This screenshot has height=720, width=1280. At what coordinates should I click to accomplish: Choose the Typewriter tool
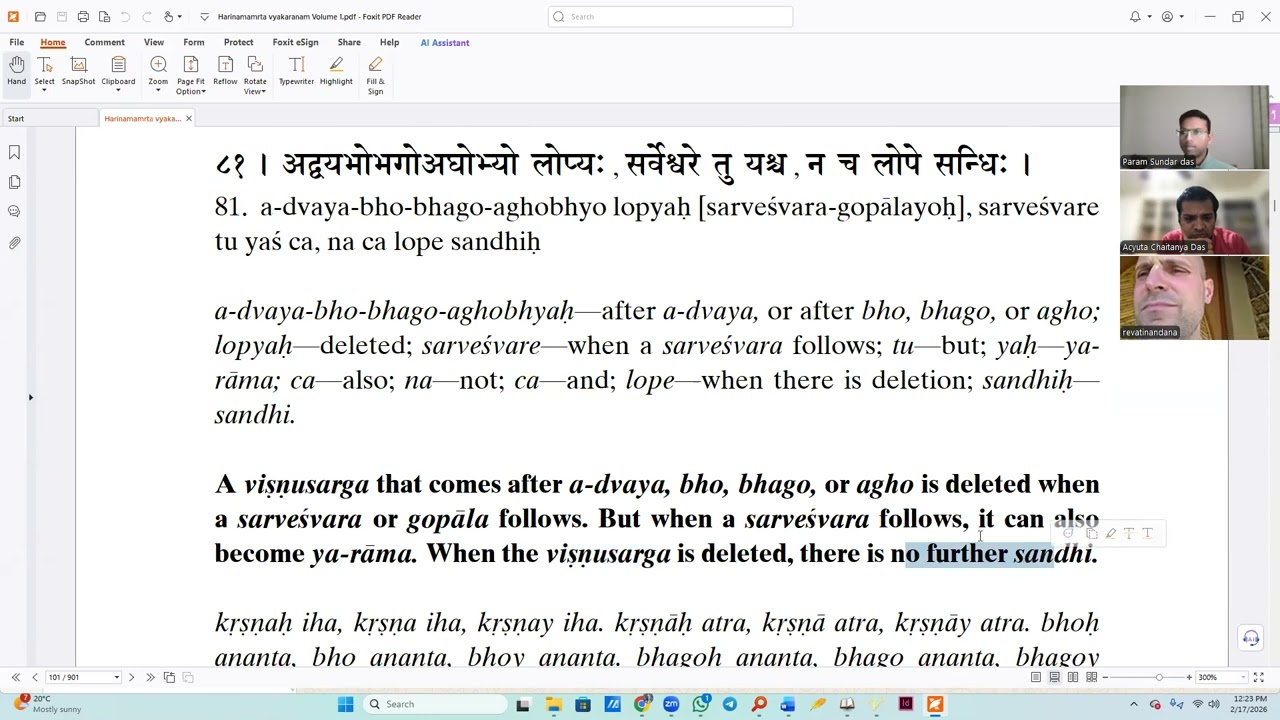[x=296, y=70]
